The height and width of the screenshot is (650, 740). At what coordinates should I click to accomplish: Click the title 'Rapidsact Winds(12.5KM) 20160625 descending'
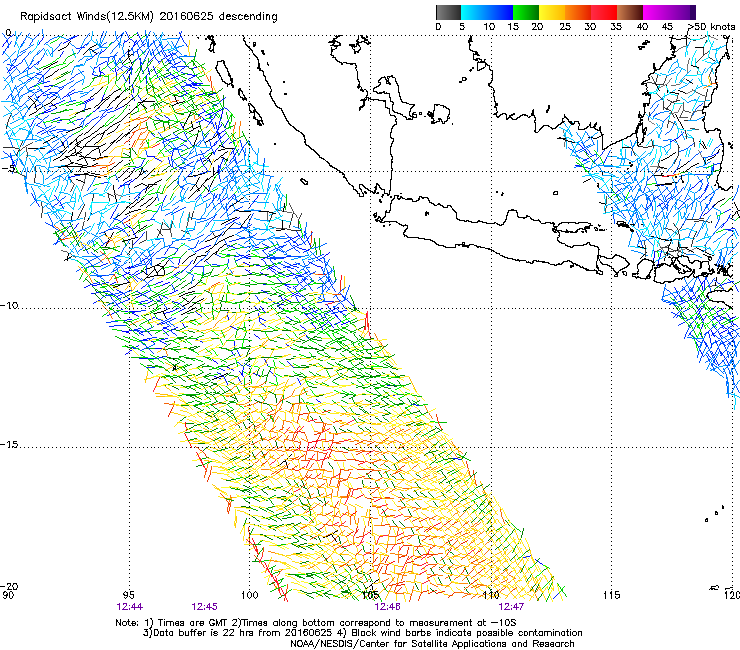[x=149, y=17]
